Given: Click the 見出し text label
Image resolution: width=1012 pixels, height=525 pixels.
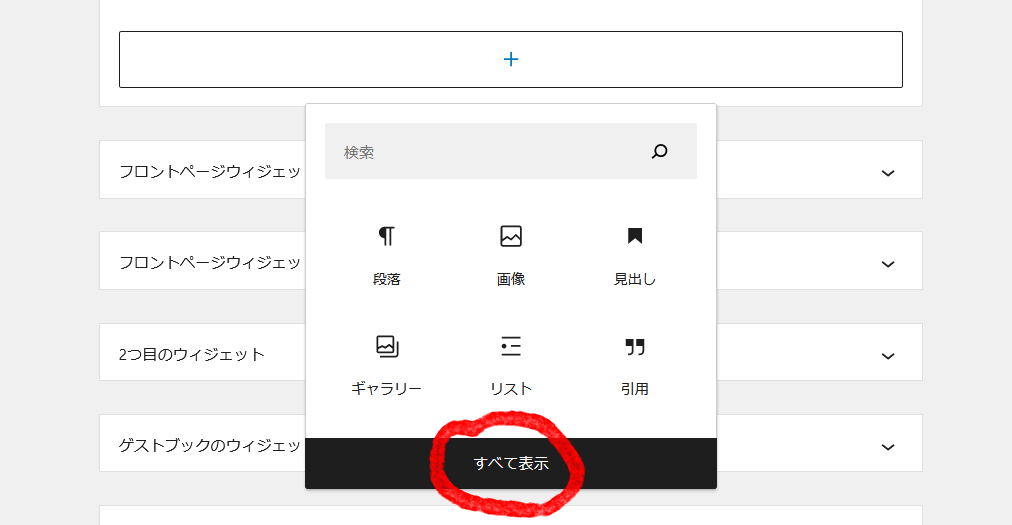Looking at the screenshot, I should 635,279.
